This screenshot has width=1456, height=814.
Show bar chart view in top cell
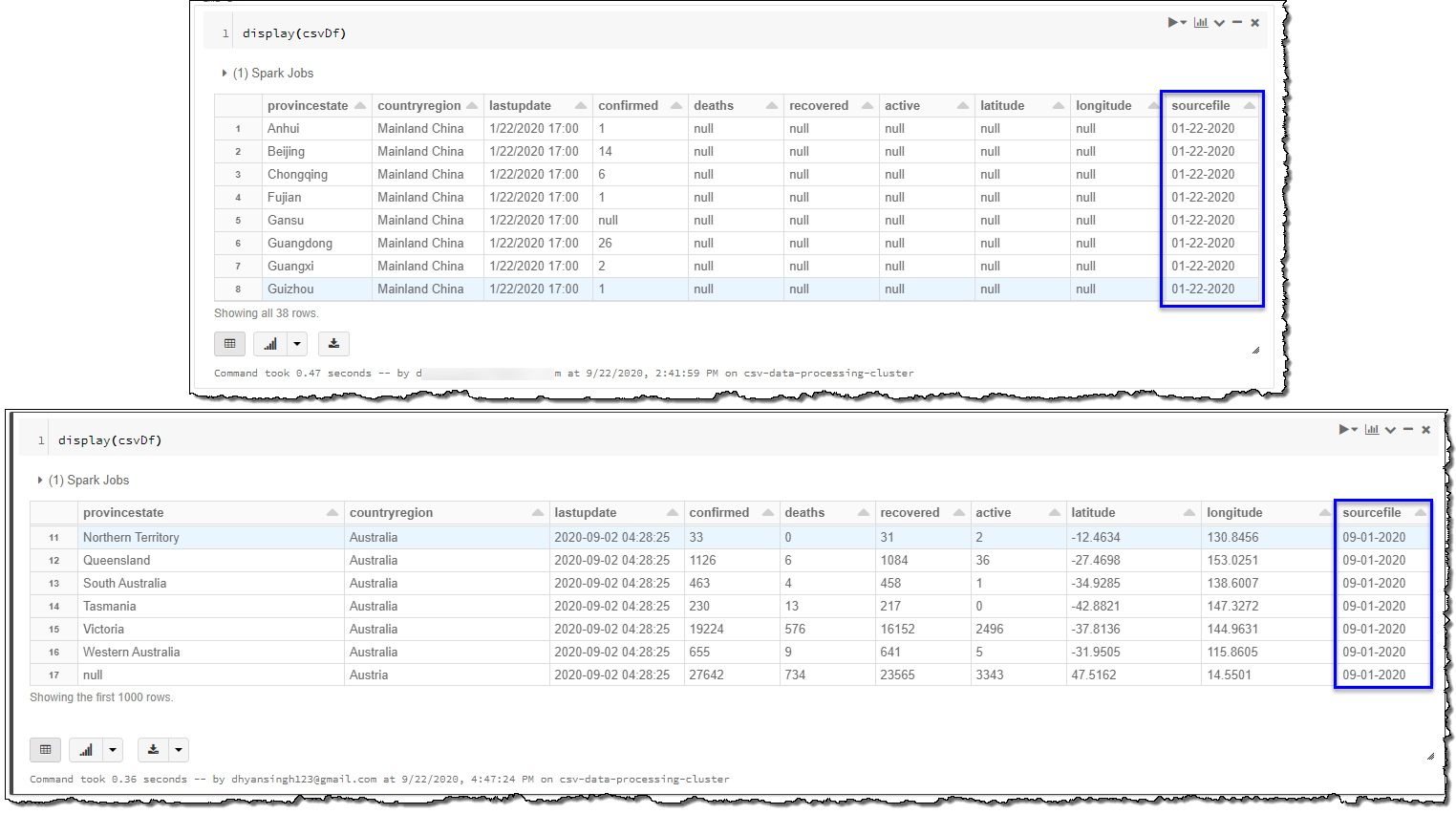270,344
